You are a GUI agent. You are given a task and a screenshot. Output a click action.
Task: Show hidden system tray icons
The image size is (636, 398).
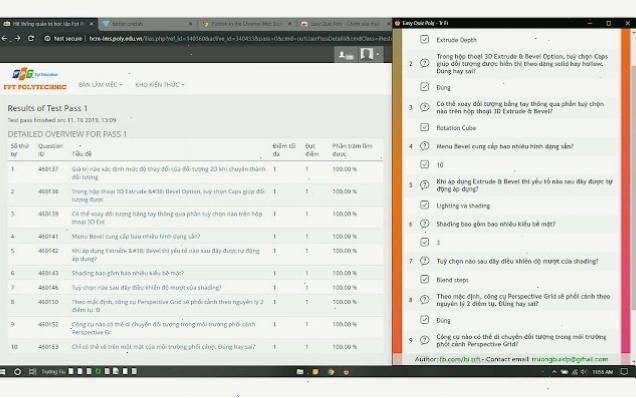tap(554, 372)
